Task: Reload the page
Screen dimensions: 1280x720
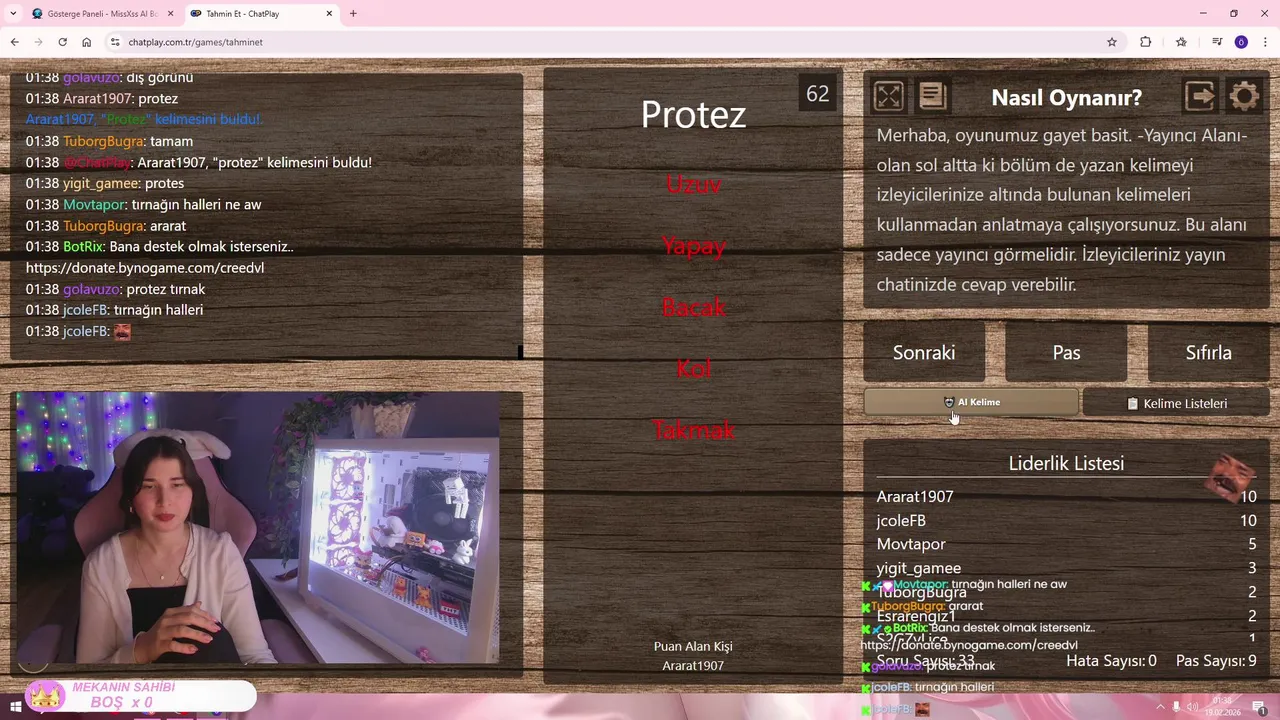Action: (x=62, y=42)
